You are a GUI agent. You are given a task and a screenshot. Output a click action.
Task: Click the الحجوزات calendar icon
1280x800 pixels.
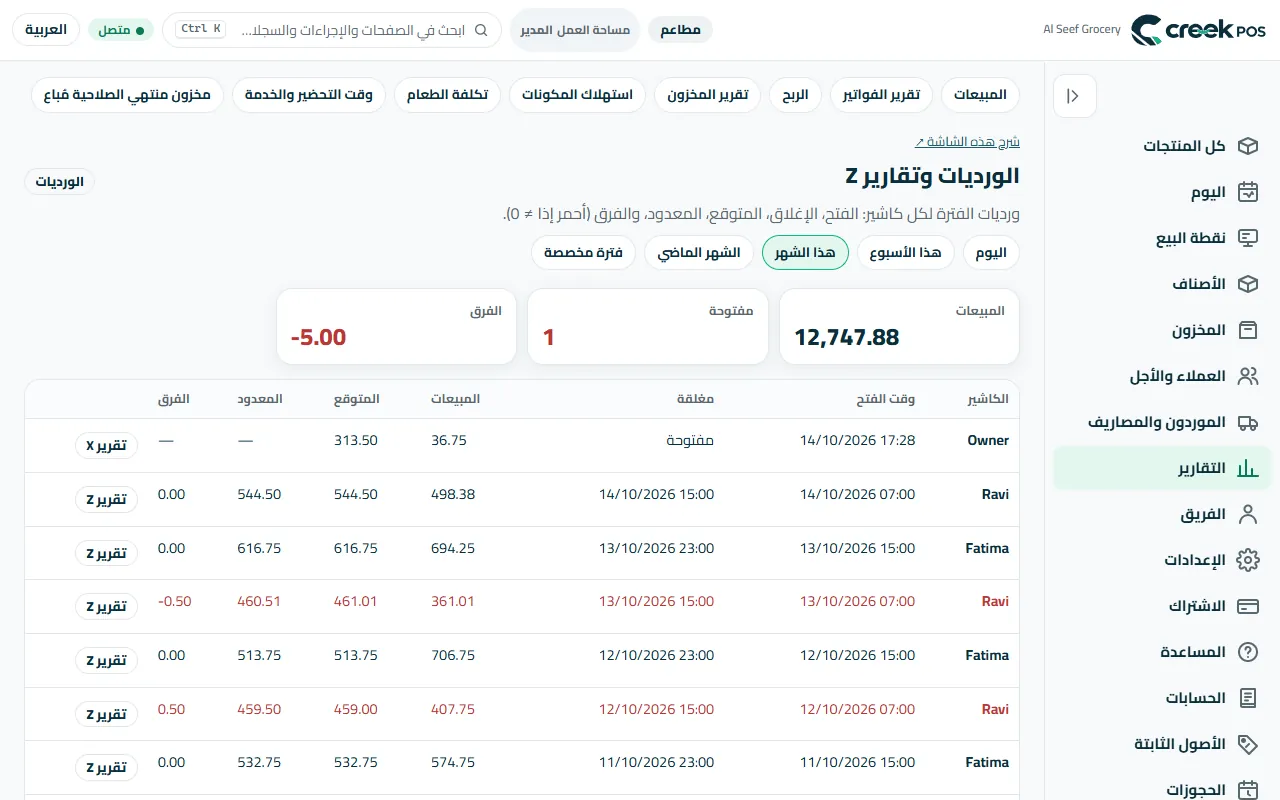[x=1247, y=789]
